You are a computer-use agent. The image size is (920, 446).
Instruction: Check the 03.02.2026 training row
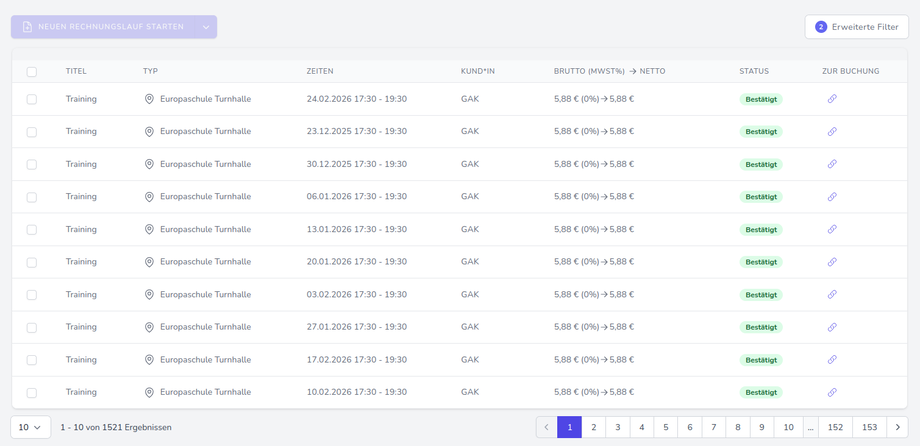tap(32, 295)
